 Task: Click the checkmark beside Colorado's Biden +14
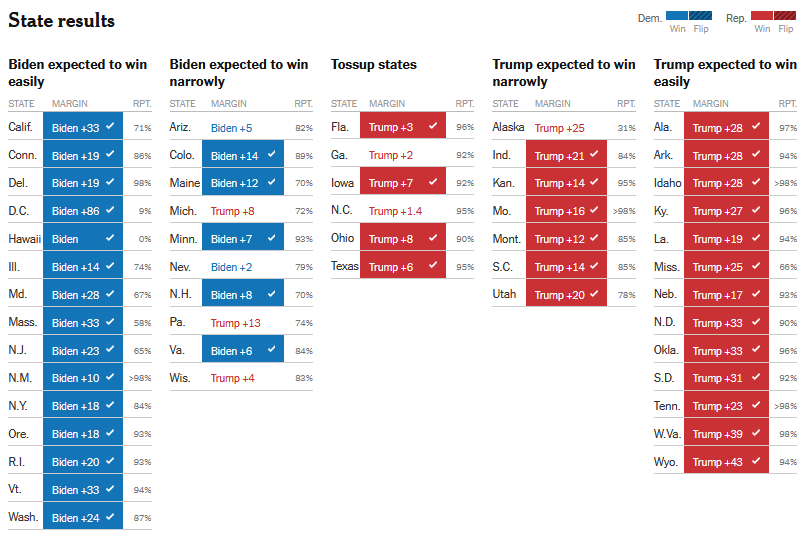[x=271, y=154]
